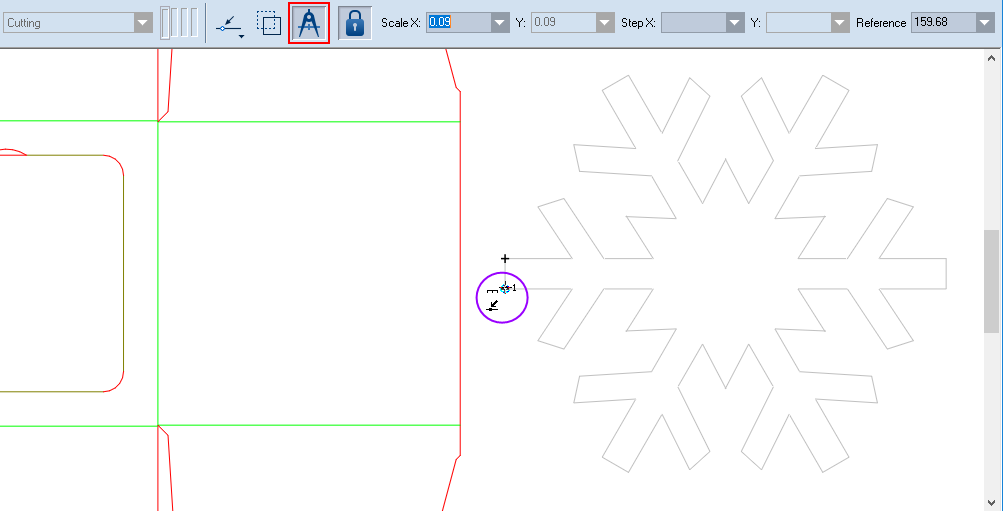This screenshot has height=511, width=1003.
Task: Open the Cutting line type dropdown
Action: click(143, 23)
